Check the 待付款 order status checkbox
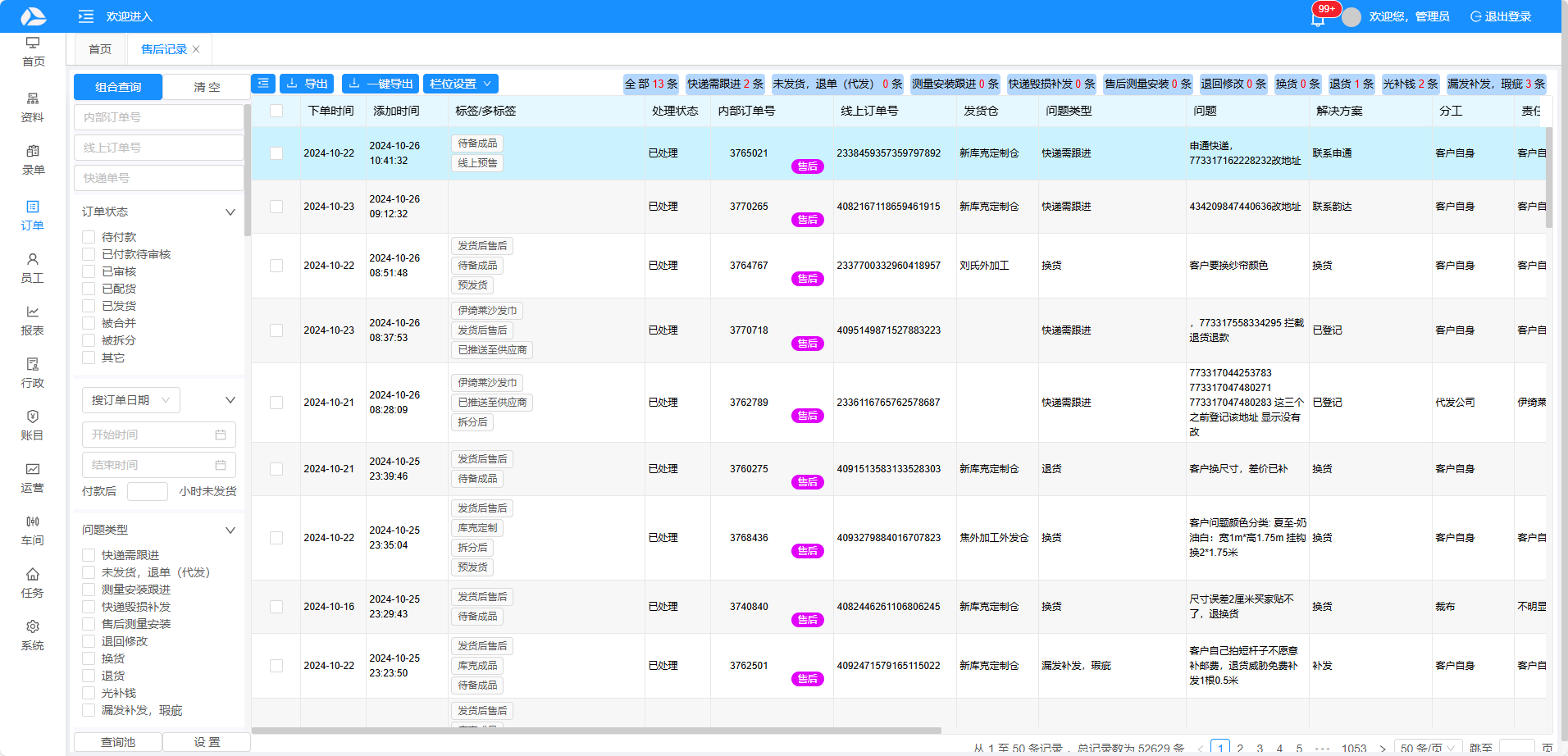1568x756 pixels. click(x=89, y=237)
